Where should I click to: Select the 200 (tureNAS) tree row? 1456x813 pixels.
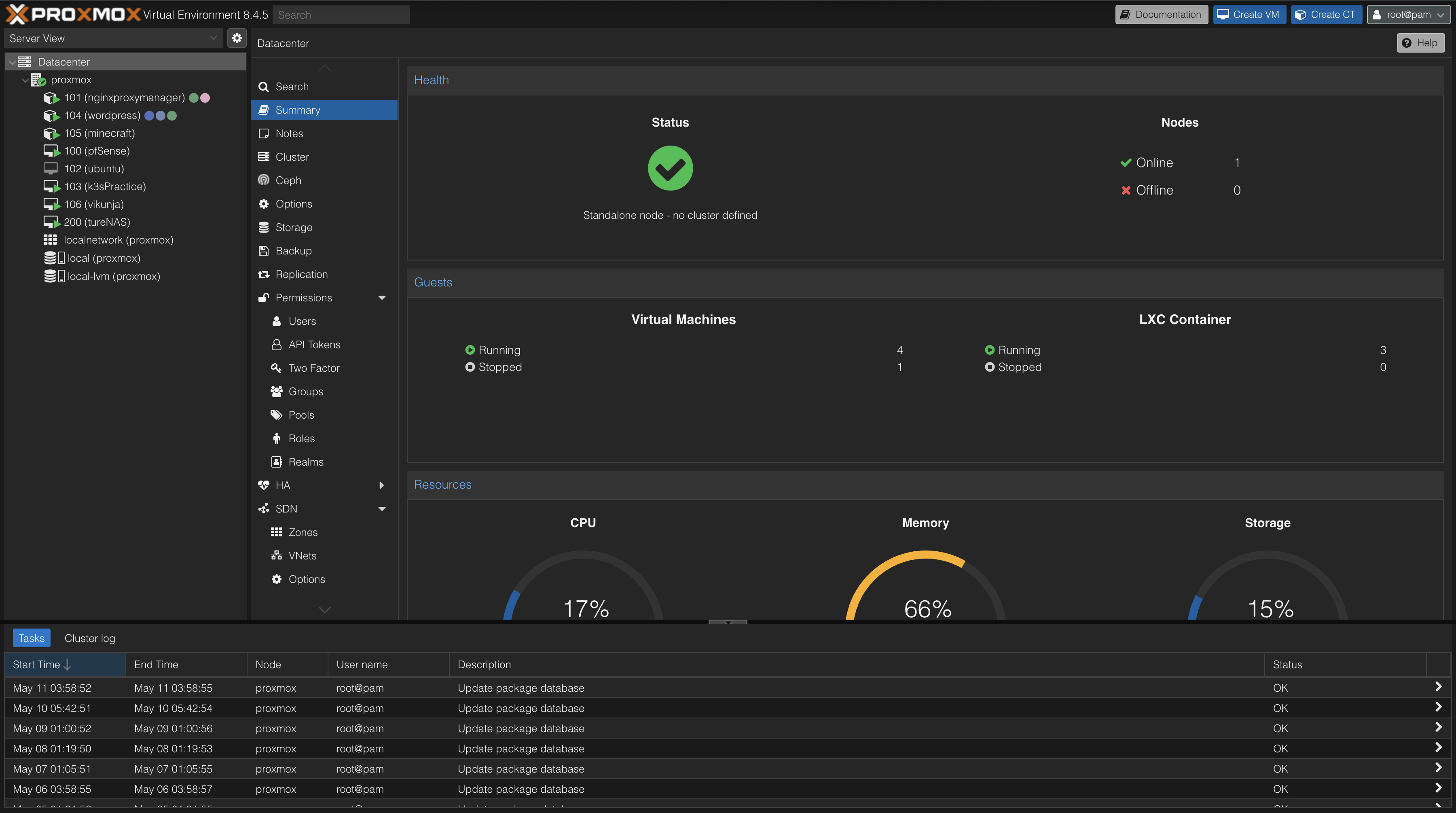click(x=125, y=222)
